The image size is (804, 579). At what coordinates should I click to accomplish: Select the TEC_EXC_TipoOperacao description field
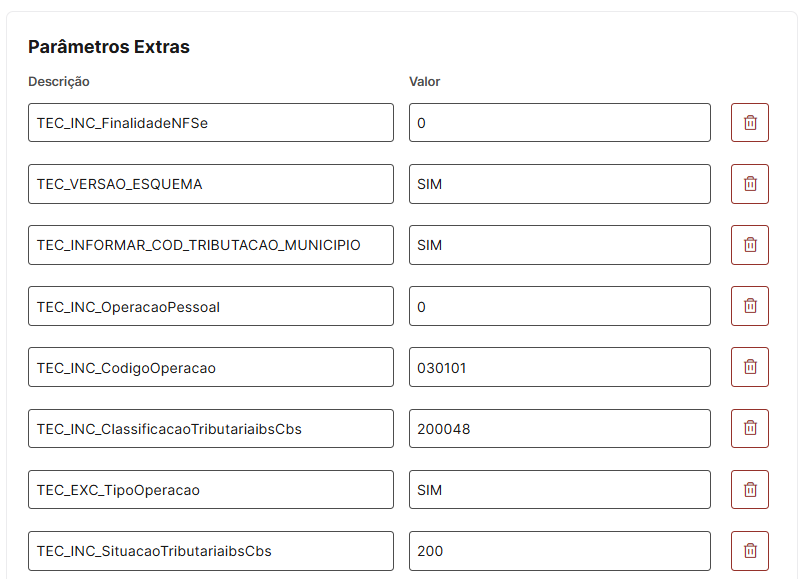(x=211, y=490)
